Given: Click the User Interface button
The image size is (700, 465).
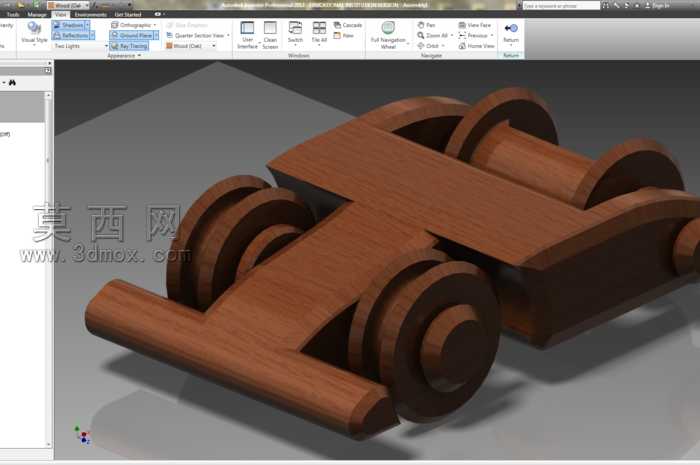Looking at the screenshot, I should pyautogui.click(x=247, y=35).
